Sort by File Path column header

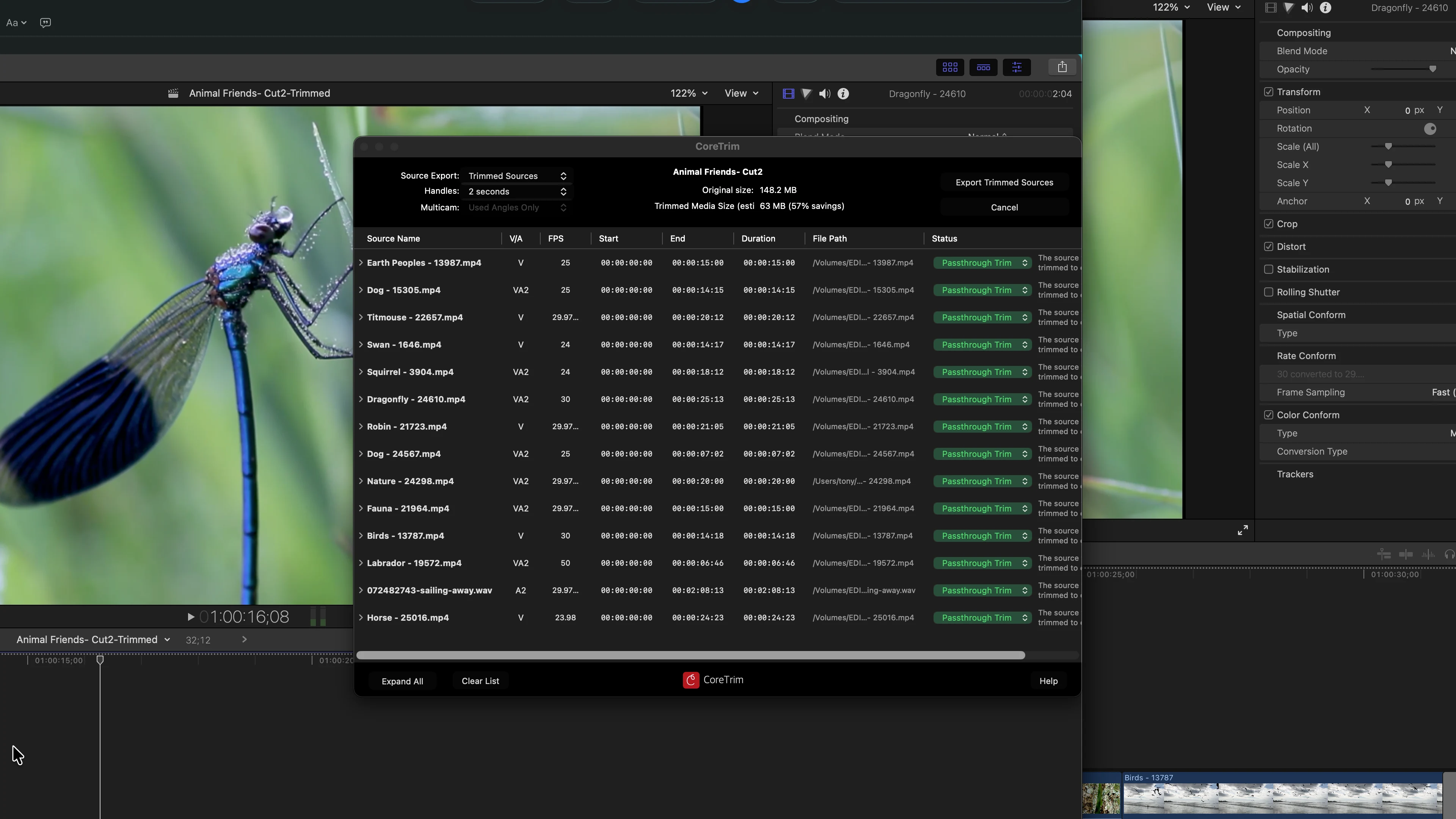[x=830, y=238]
